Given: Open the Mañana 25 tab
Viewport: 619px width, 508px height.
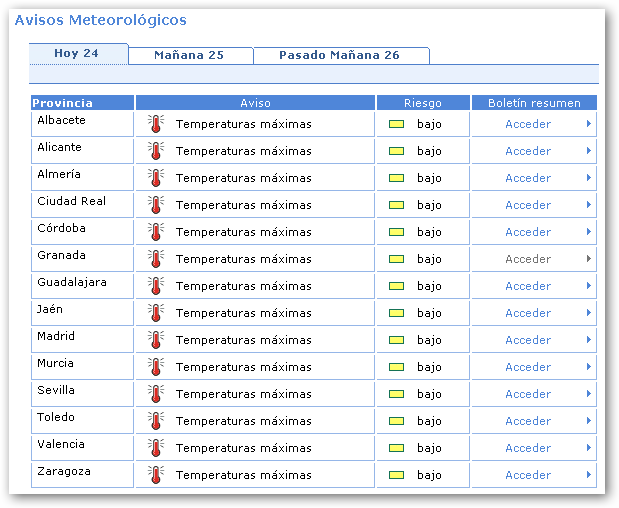Looking at the screenshot, I should (189, 56).
